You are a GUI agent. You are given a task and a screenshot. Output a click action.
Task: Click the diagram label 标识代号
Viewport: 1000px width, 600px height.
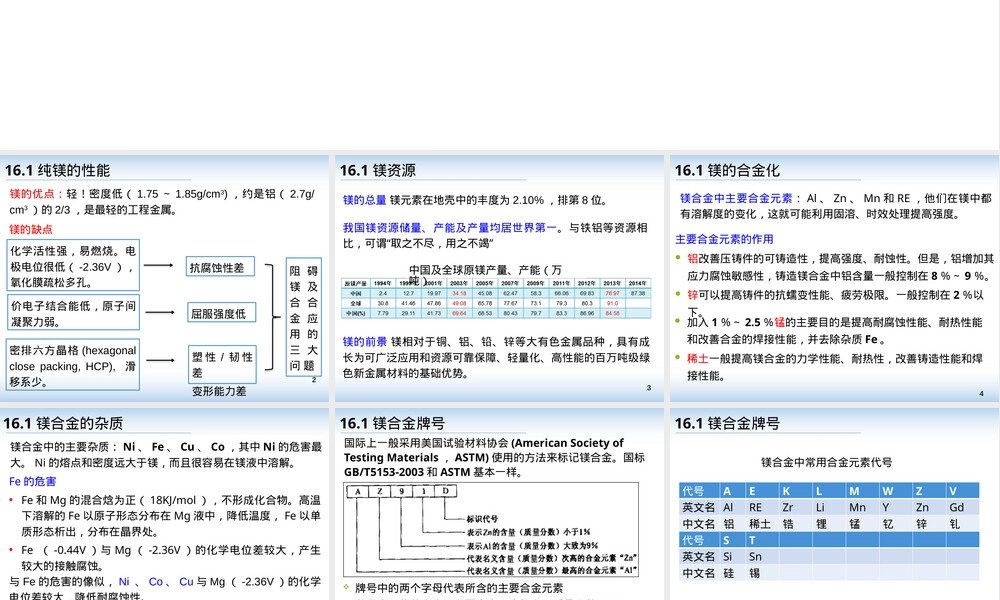coord(482,519)
